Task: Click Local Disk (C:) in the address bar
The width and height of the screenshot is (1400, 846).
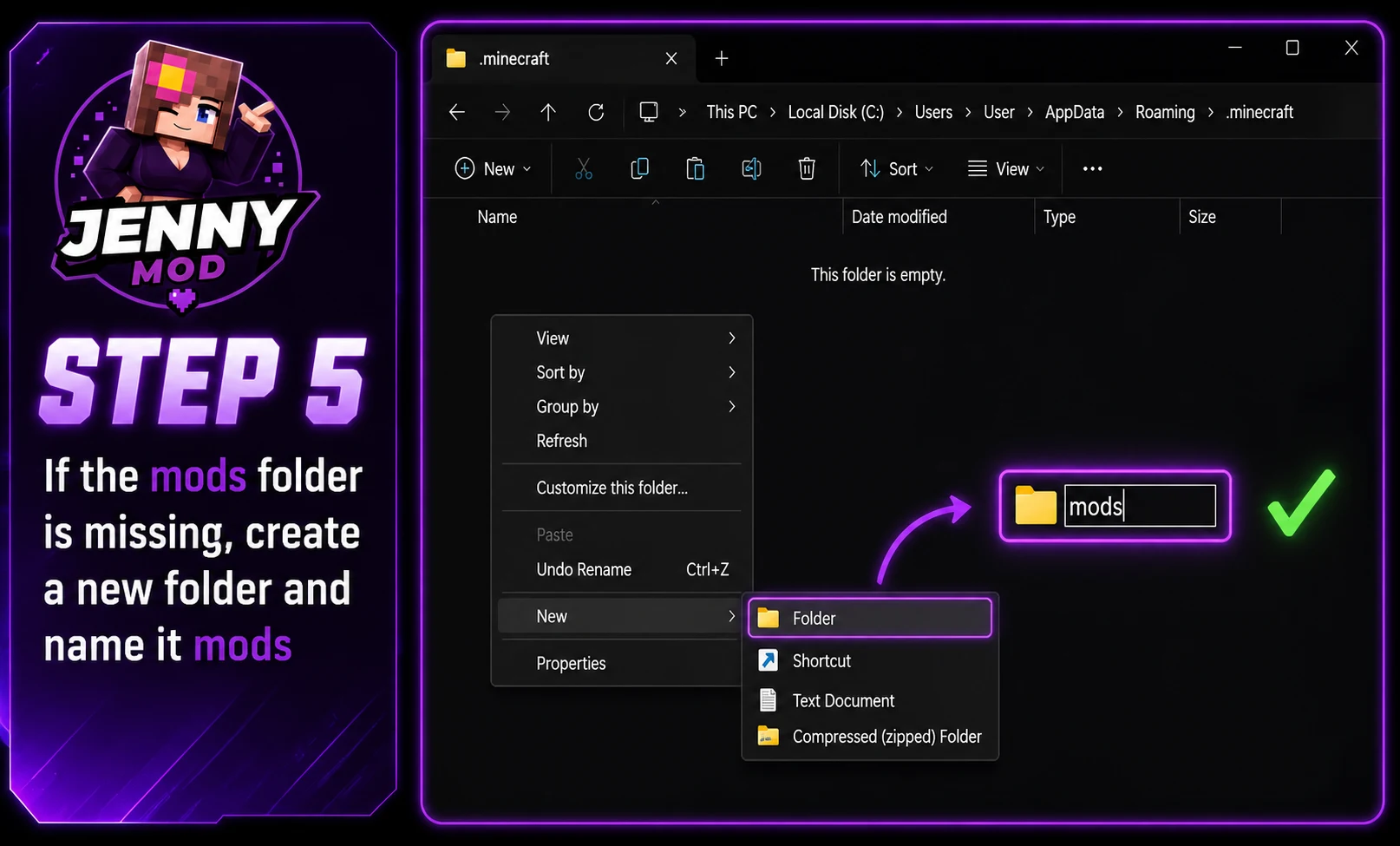Action: coord(836,112)
